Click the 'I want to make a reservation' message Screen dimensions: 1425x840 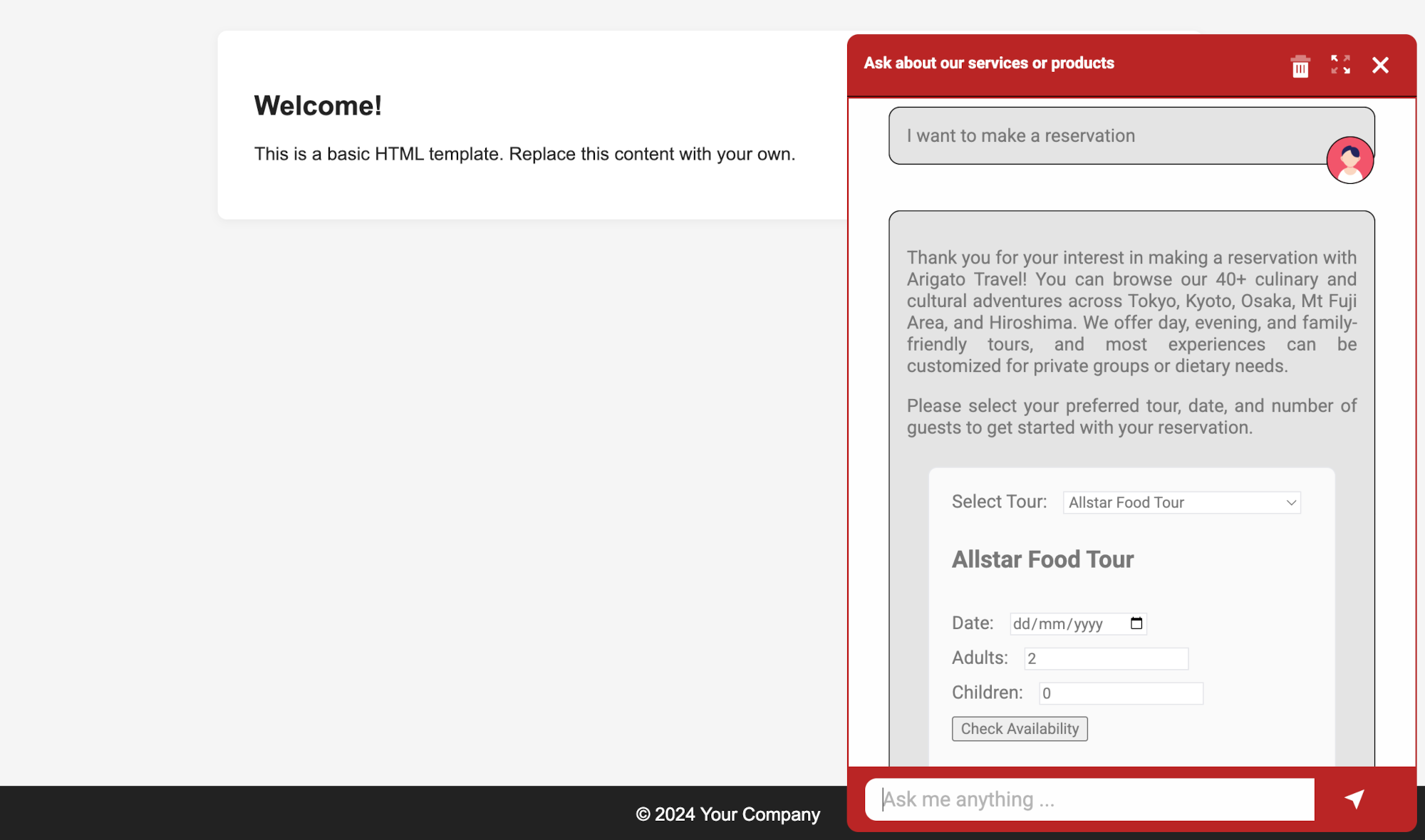1020,136
